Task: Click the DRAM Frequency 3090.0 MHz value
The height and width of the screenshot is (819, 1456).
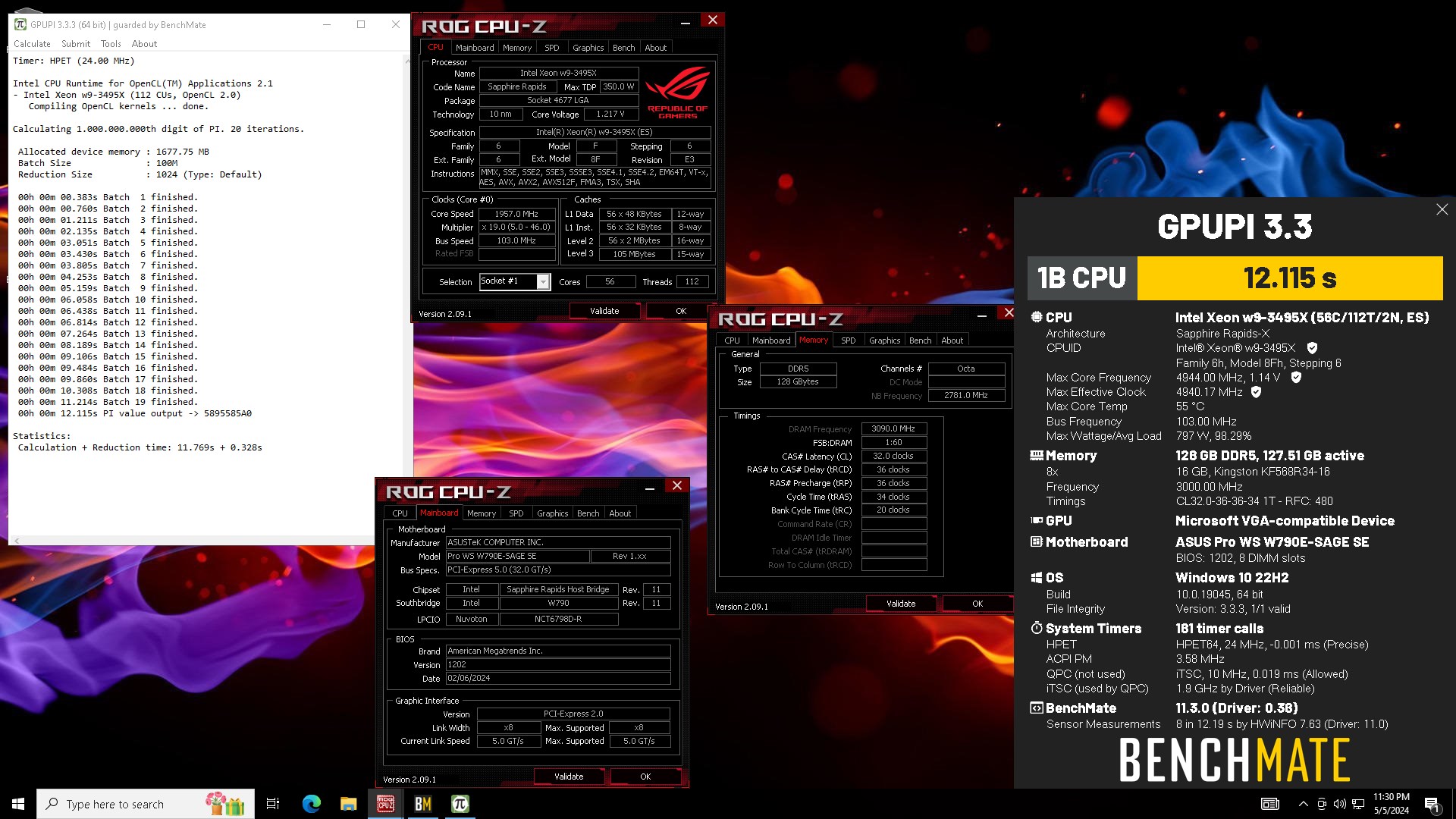Action: pos(893,428)
